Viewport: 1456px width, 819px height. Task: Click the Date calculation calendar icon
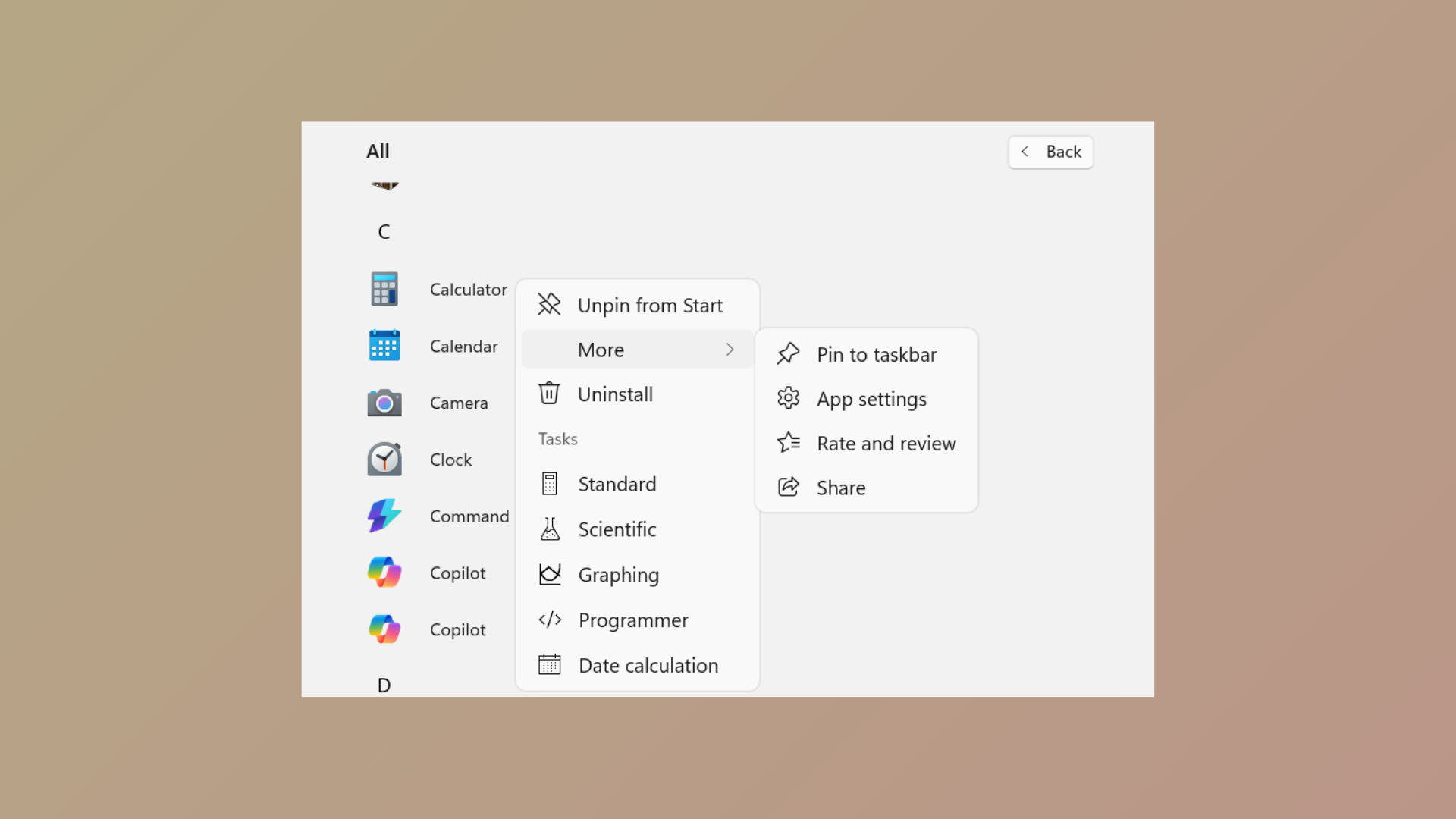[549, 664]
